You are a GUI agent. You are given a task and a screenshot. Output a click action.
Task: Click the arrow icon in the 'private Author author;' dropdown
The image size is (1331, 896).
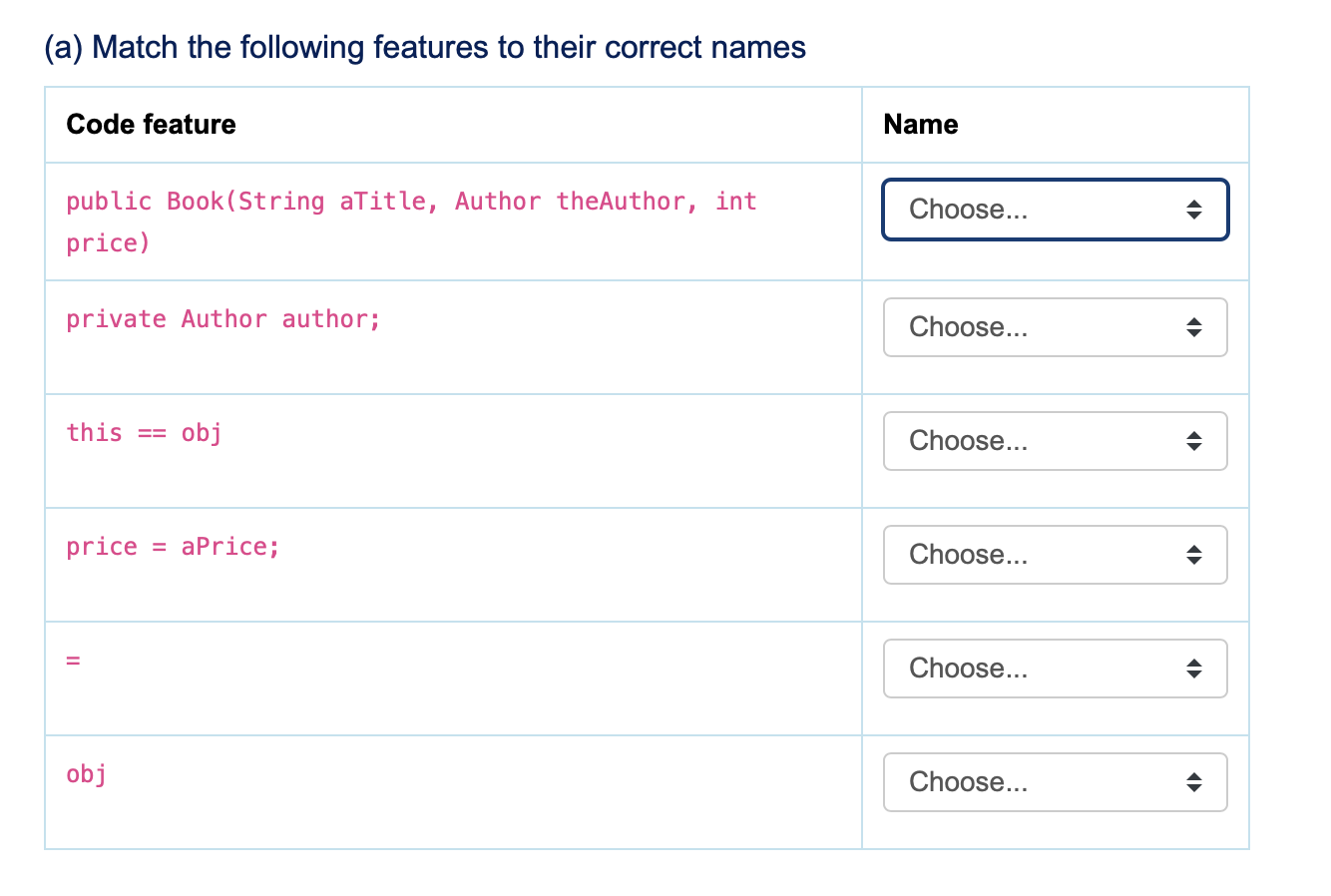tap(1194, 327)
